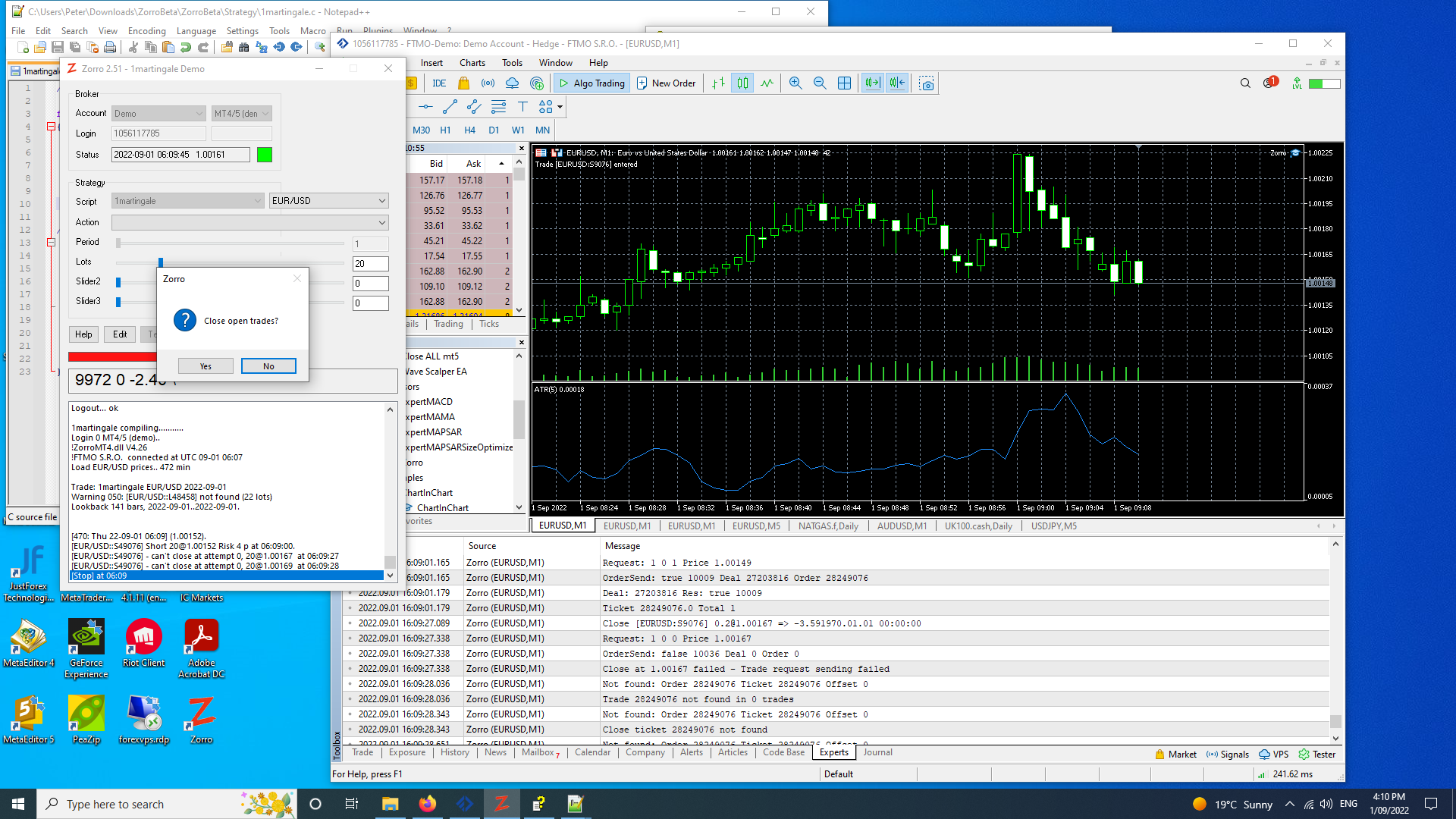This screenshot has height=819, width=1456.
Task: Open the Riot Client desktop icon
Action: [x=143, y=643]
